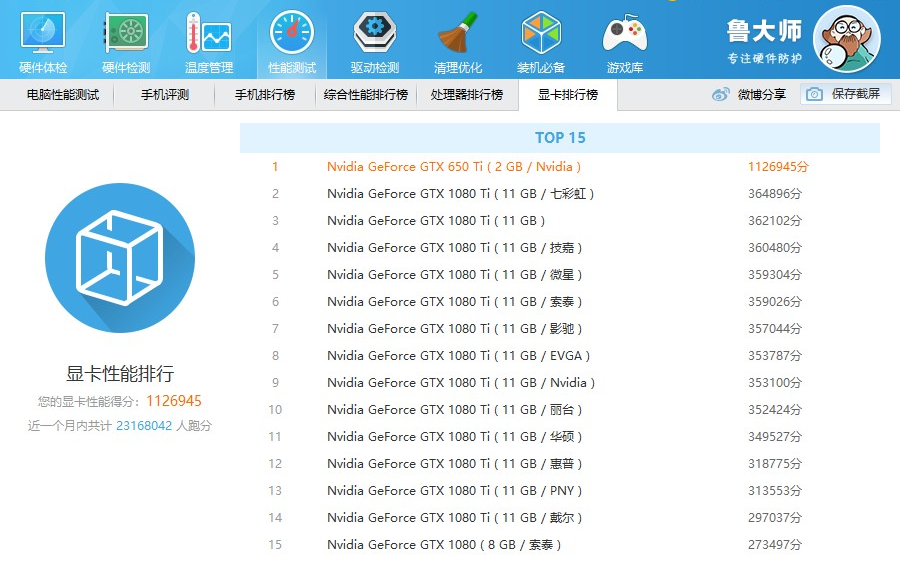Viewport: 900px width, 564px height.
Task: Switch to the 电脑性能测试 tab
Action: pyautogui.click(x=63, y=95)
